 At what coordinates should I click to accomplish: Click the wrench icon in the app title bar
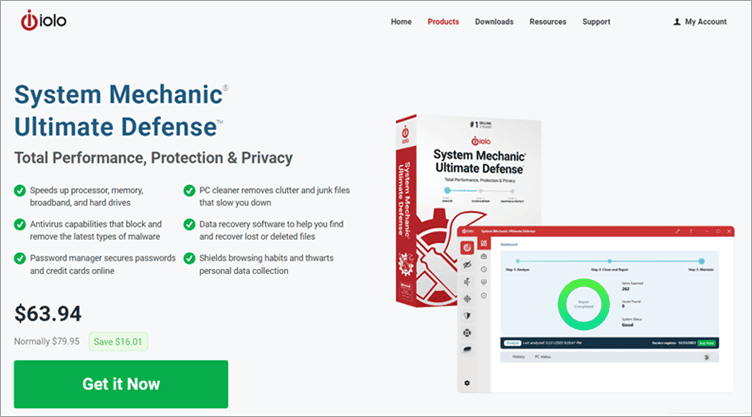(678, 231)
